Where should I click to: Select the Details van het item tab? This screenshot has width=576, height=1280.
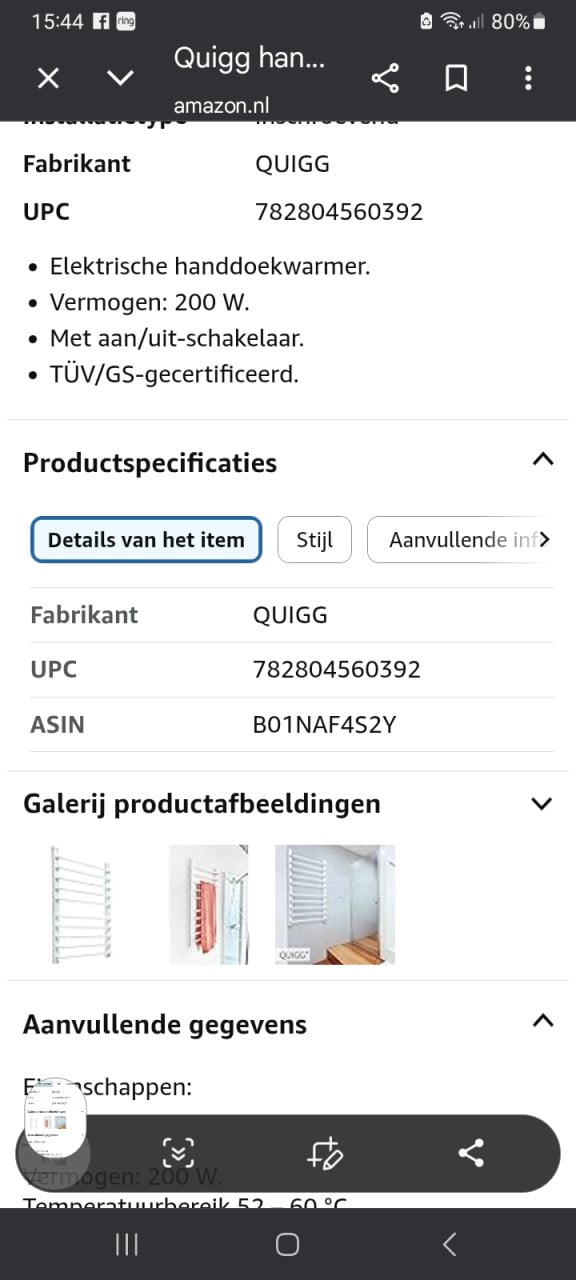click(x=146, y=539)
